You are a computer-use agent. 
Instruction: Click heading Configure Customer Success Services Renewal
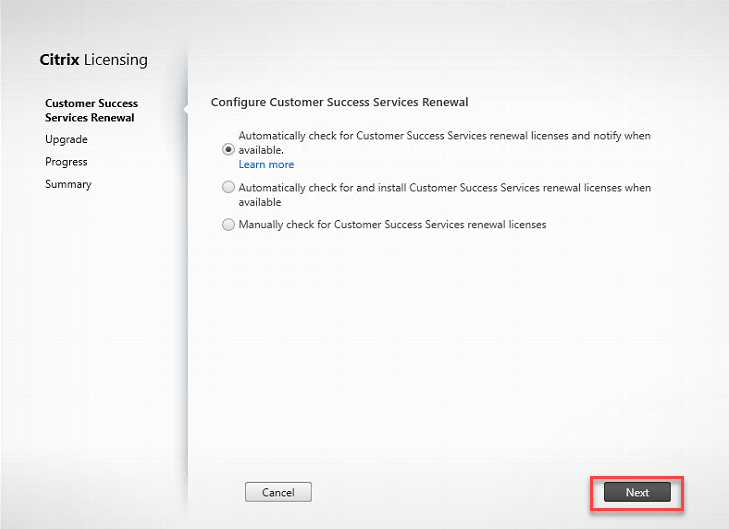pyautogui.click(x=339, y=102)
